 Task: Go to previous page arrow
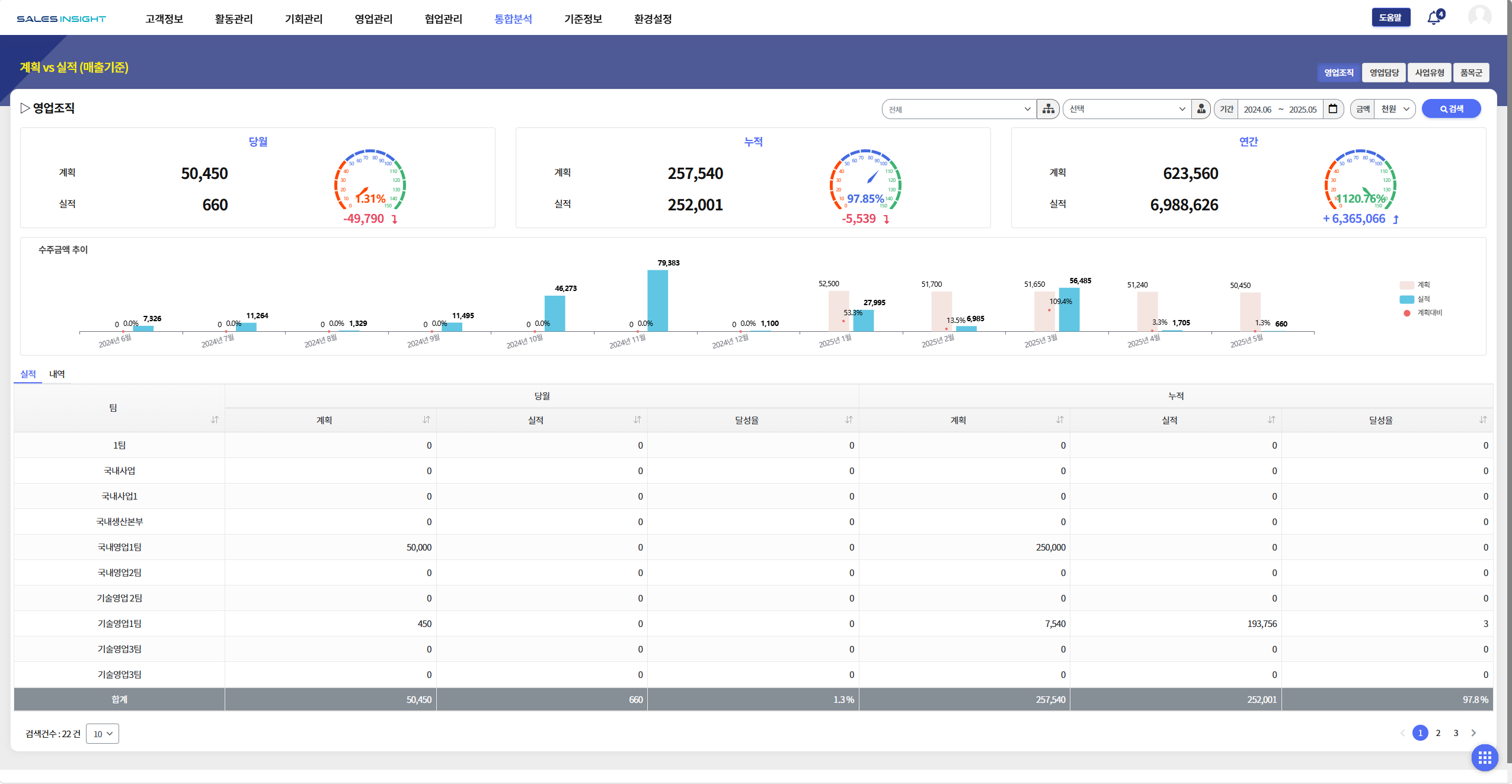click(1402, 733)
